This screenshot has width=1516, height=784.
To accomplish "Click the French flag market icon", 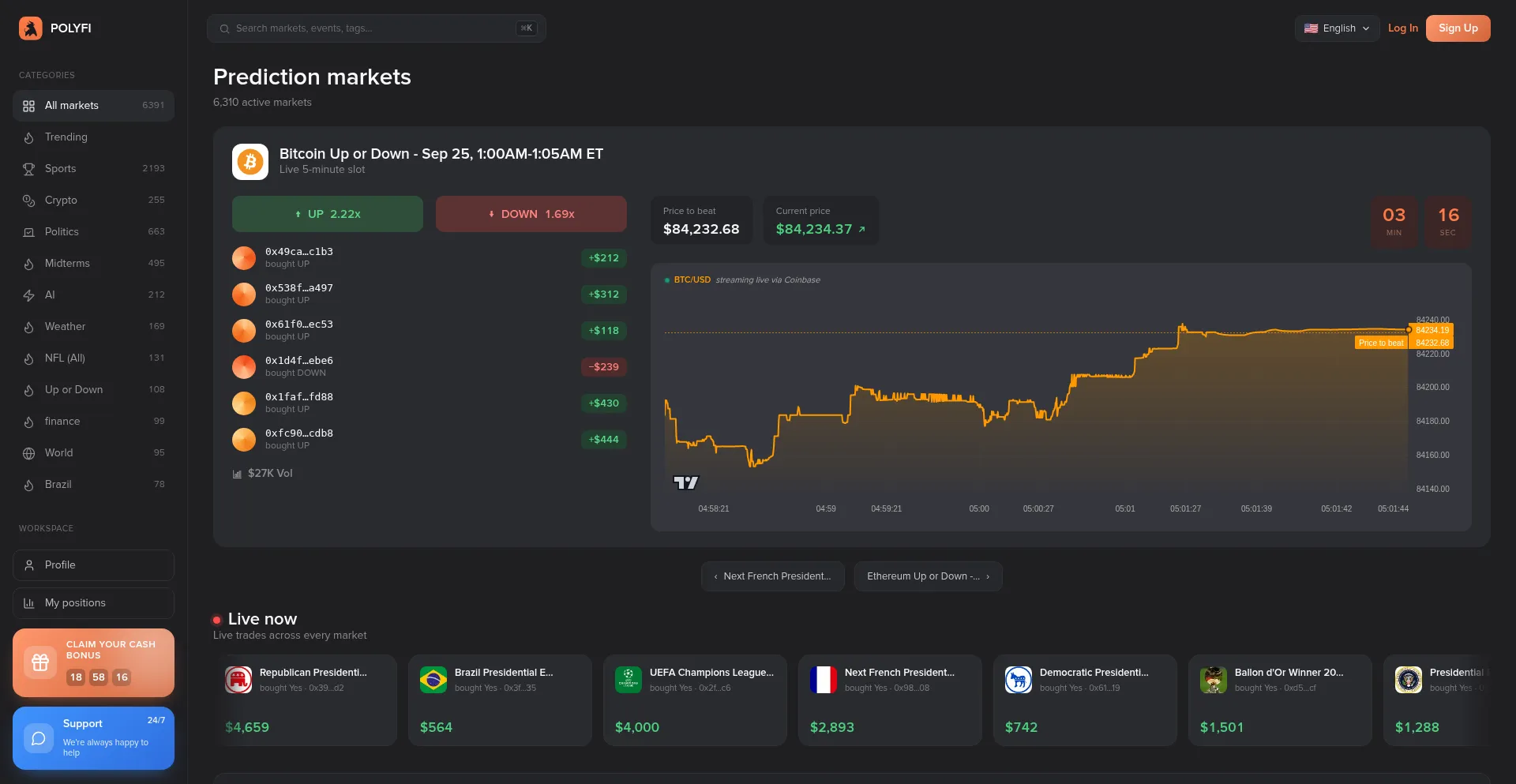I will (x=824, y=680).
